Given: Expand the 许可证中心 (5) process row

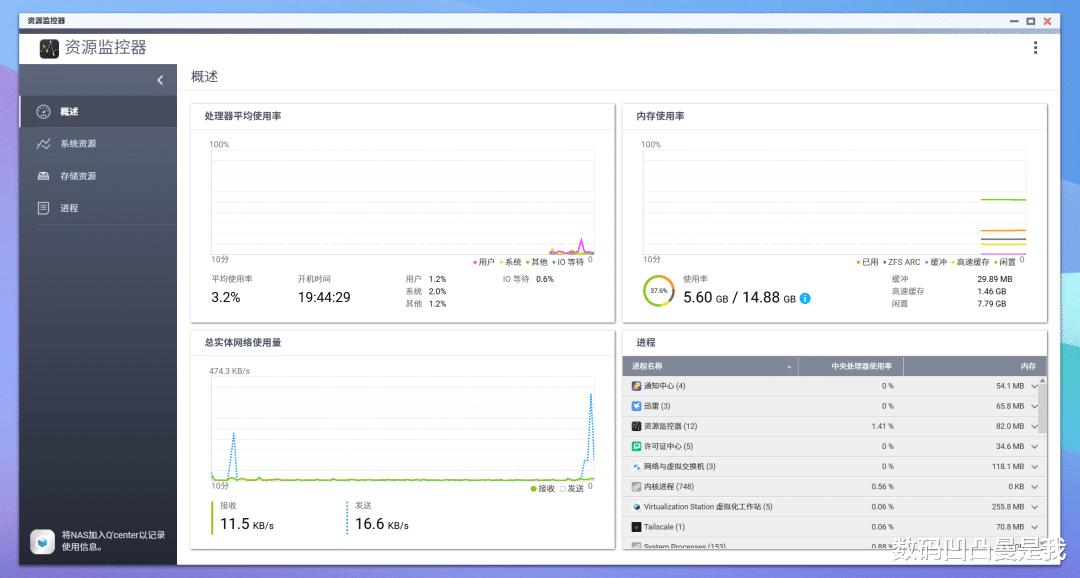Looking at the screenshot, I should pyautogui.click(x=1035, y=446).
